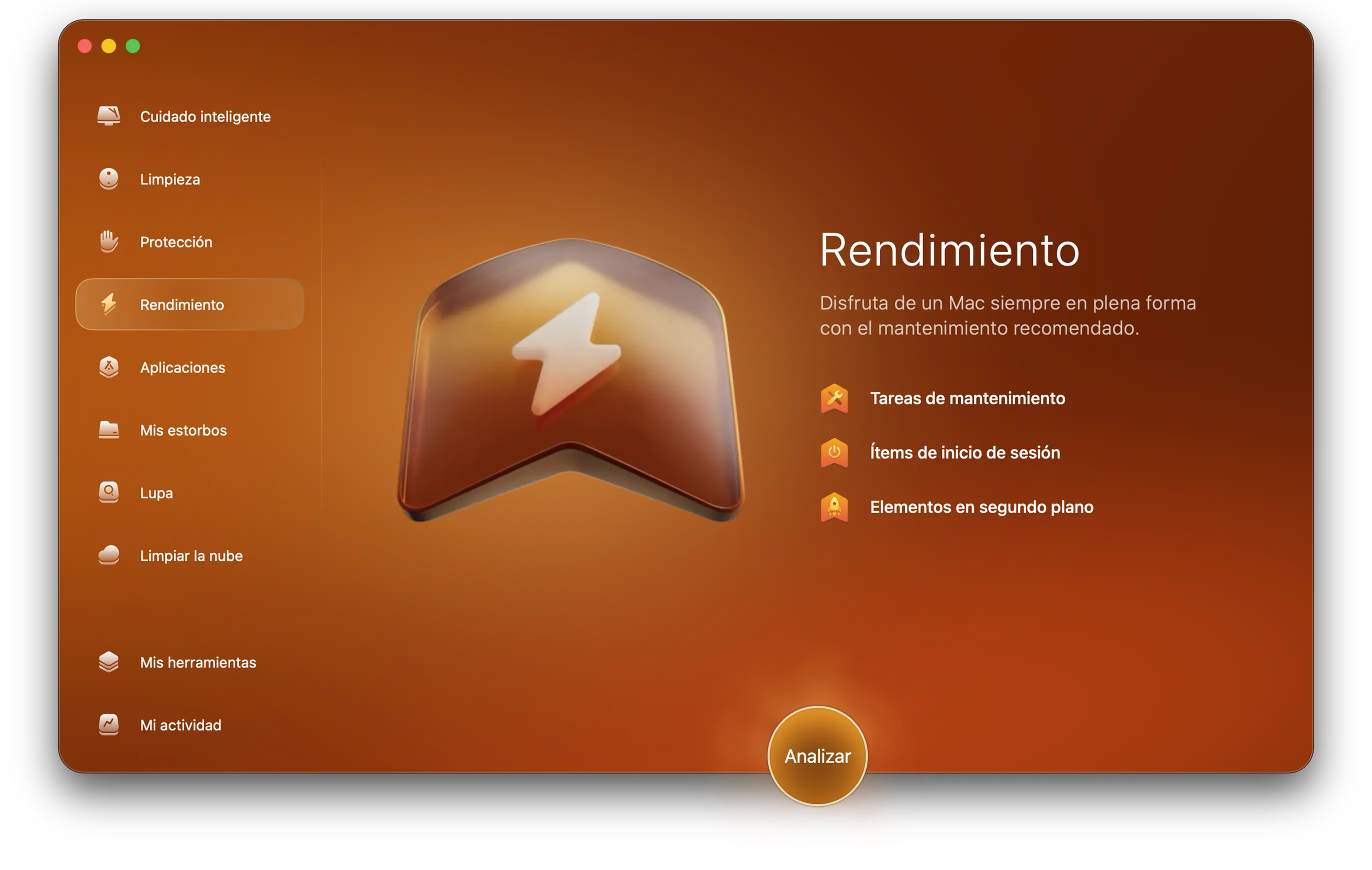
Task: Open the Tareas de mantenimiento text link
Action: tap(967, 398)
